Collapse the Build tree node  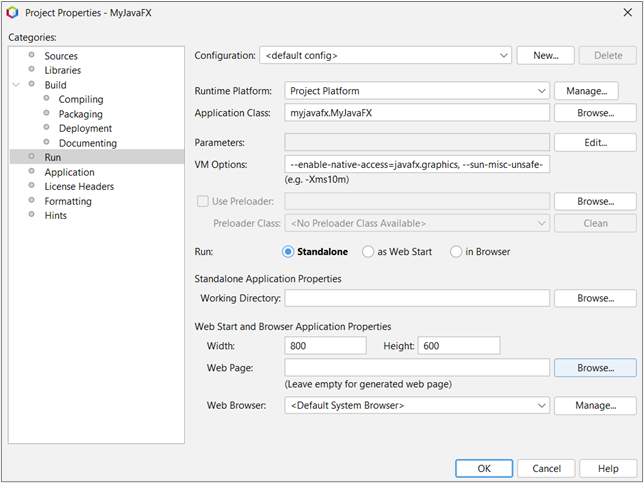point(16,85)
